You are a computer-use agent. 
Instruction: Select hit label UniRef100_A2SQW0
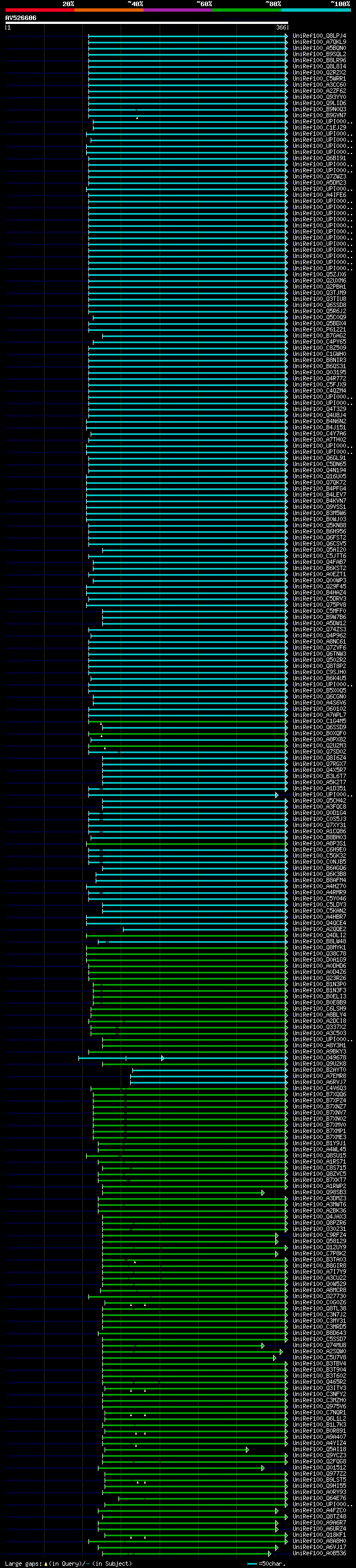[319, 1351]
